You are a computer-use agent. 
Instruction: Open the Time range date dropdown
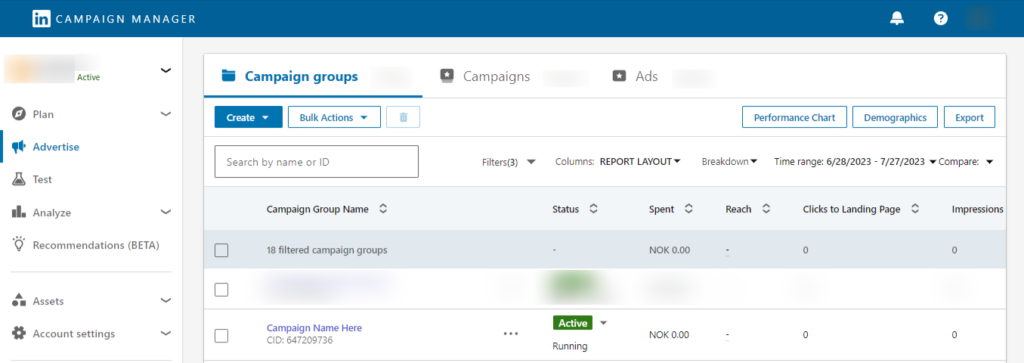point(855,162)
